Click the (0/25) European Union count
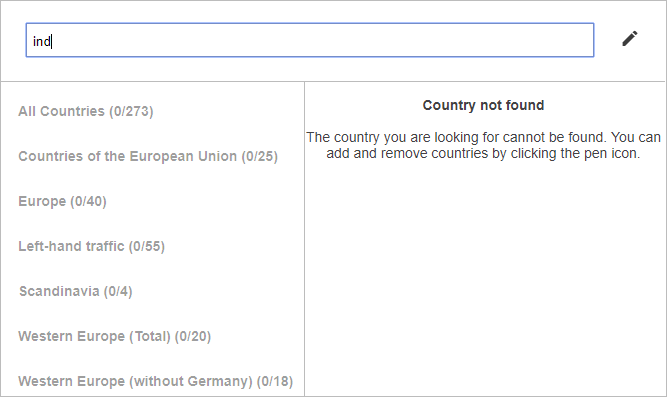 (x=259, y=156)
